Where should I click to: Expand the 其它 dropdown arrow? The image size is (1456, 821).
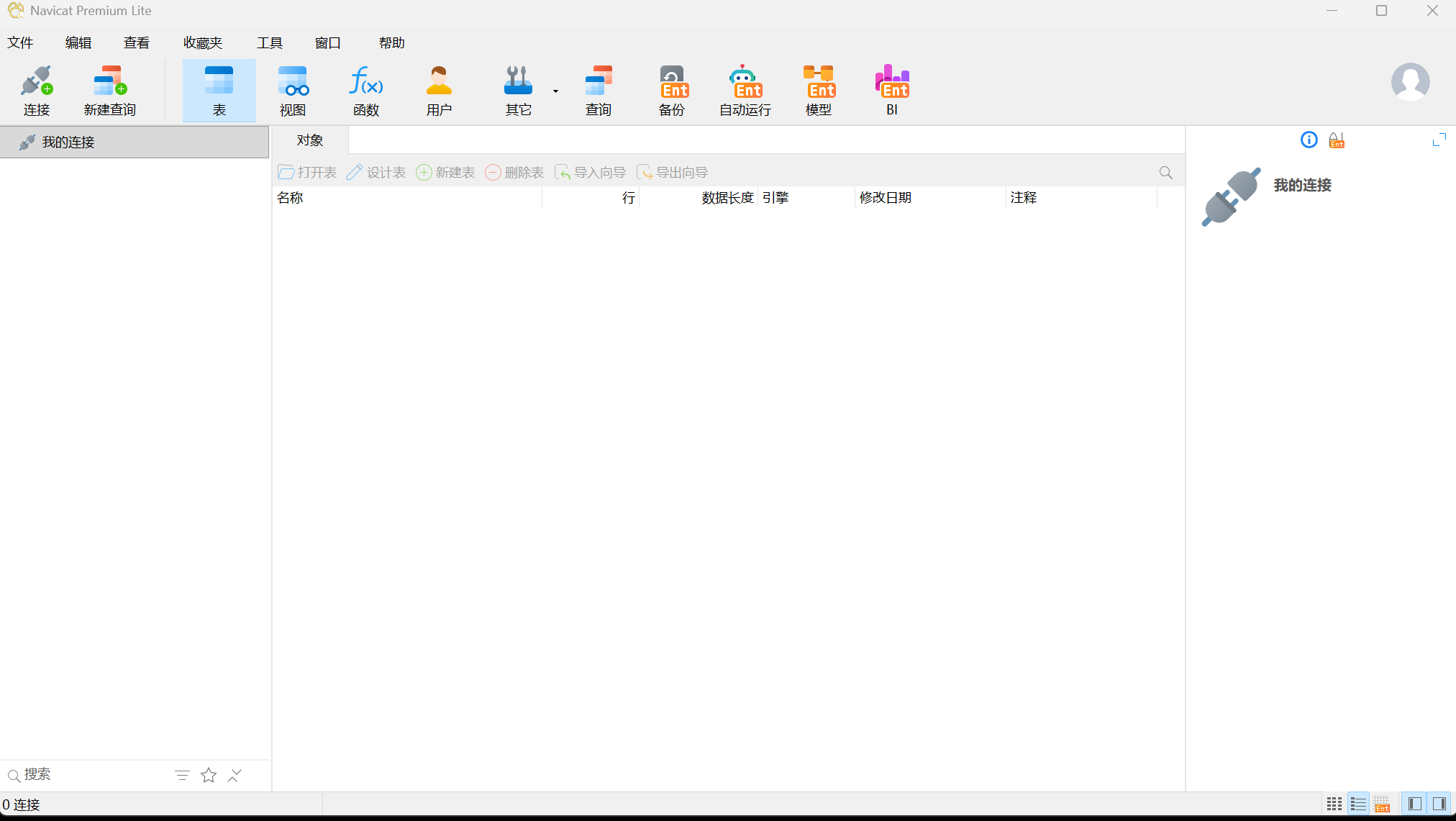click(555, 91)
